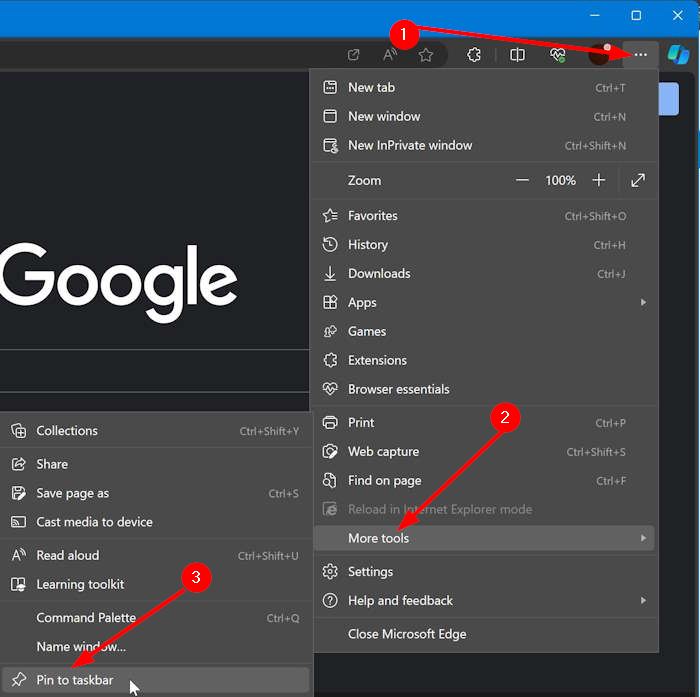
Task: Minimize the Edge window
Action: tap(595, 16)
